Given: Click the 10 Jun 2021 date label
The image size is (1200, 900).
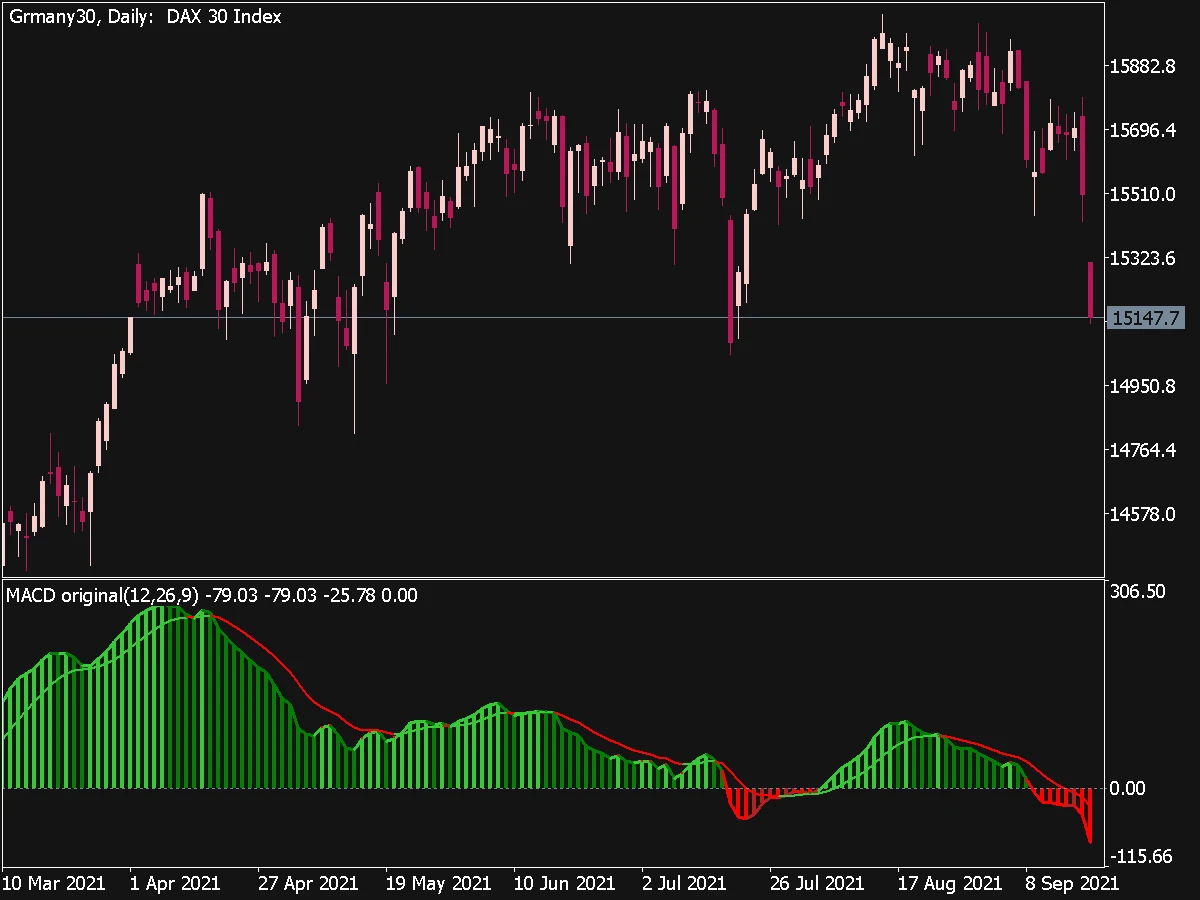Looking at the screenshot, I should coord(564,884).
